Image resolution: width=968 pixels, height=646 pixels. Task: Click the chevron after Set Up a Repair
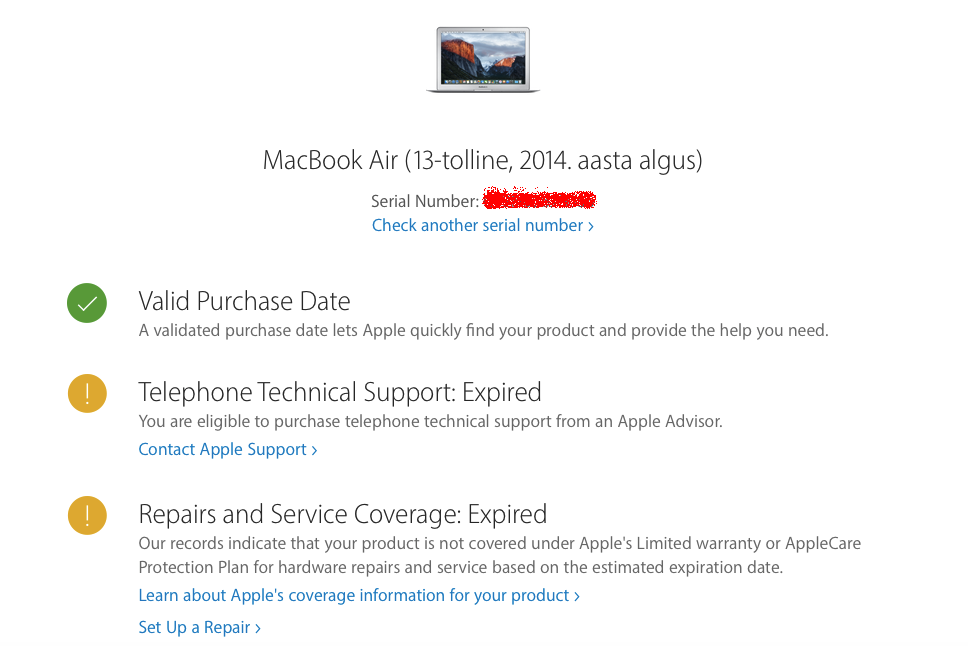pos(256,627)
